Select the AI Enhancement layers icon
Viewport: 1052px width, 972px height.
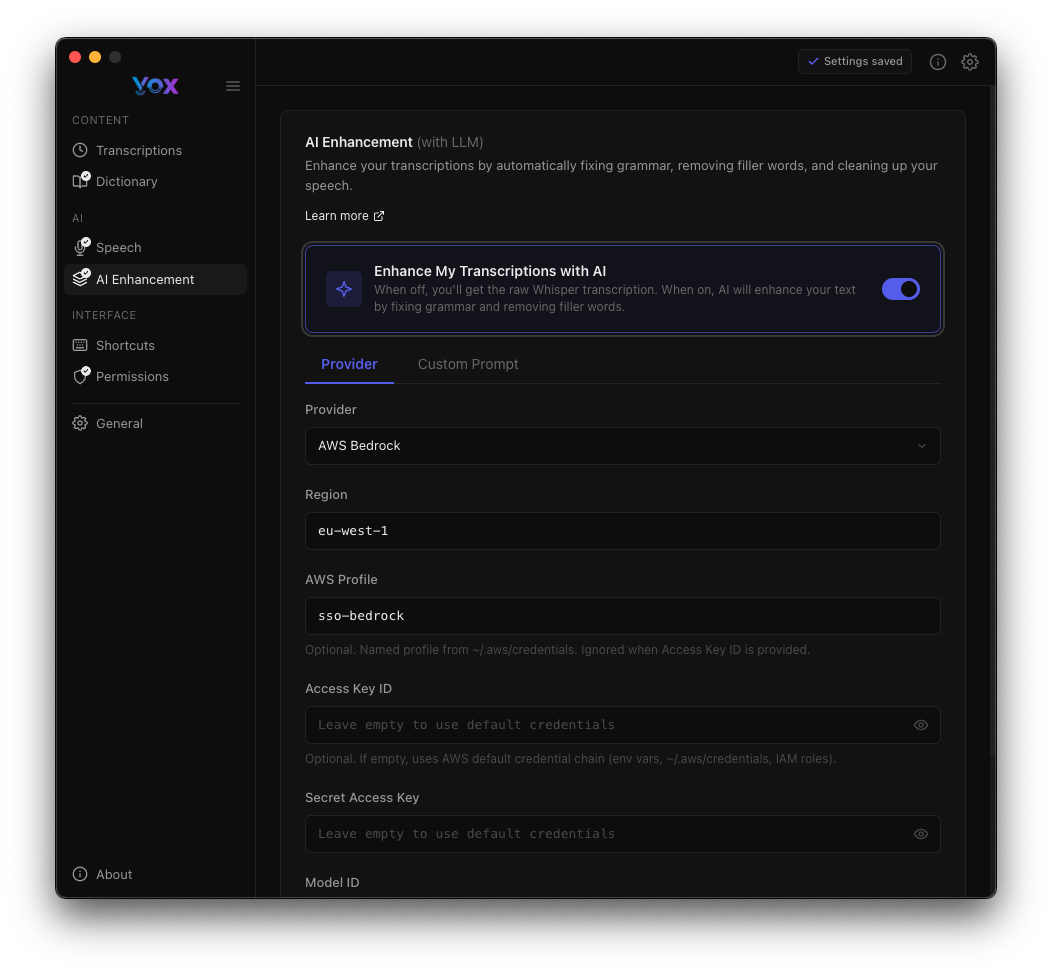coord(80,279)
